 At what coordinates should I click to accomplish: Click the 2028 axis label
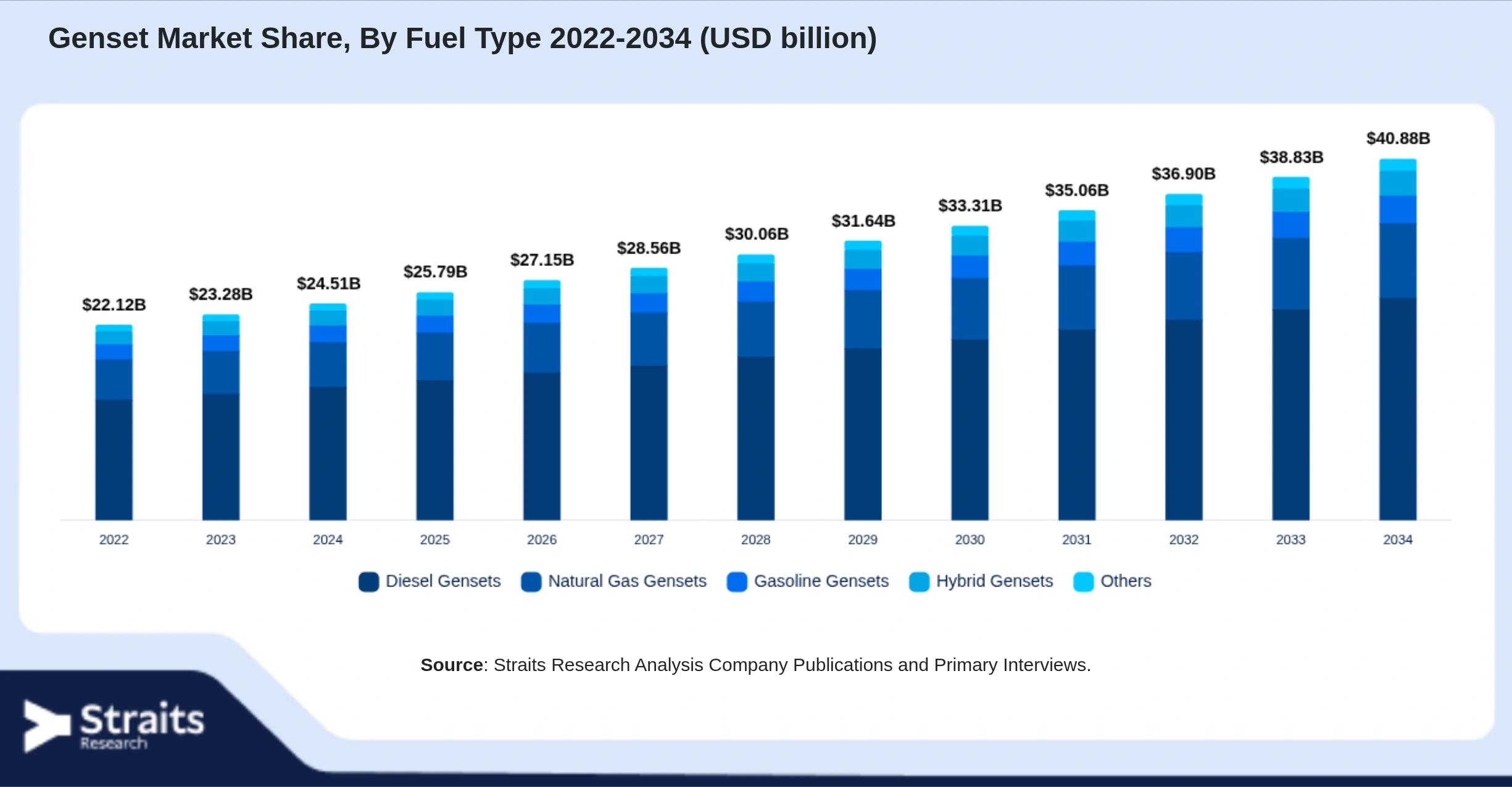coord(756,540)
